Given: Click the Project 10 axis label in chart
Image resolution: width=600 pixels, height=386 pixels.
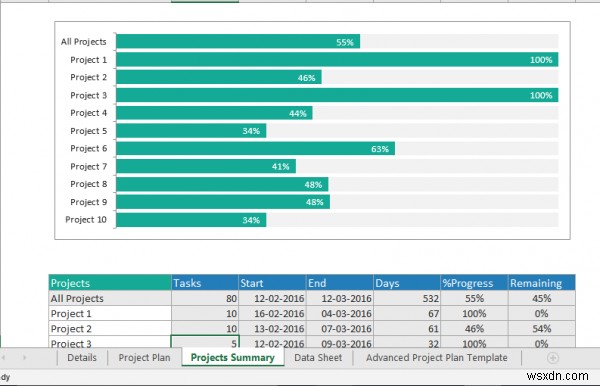Looking at the screenshot, I should (86, 220).
